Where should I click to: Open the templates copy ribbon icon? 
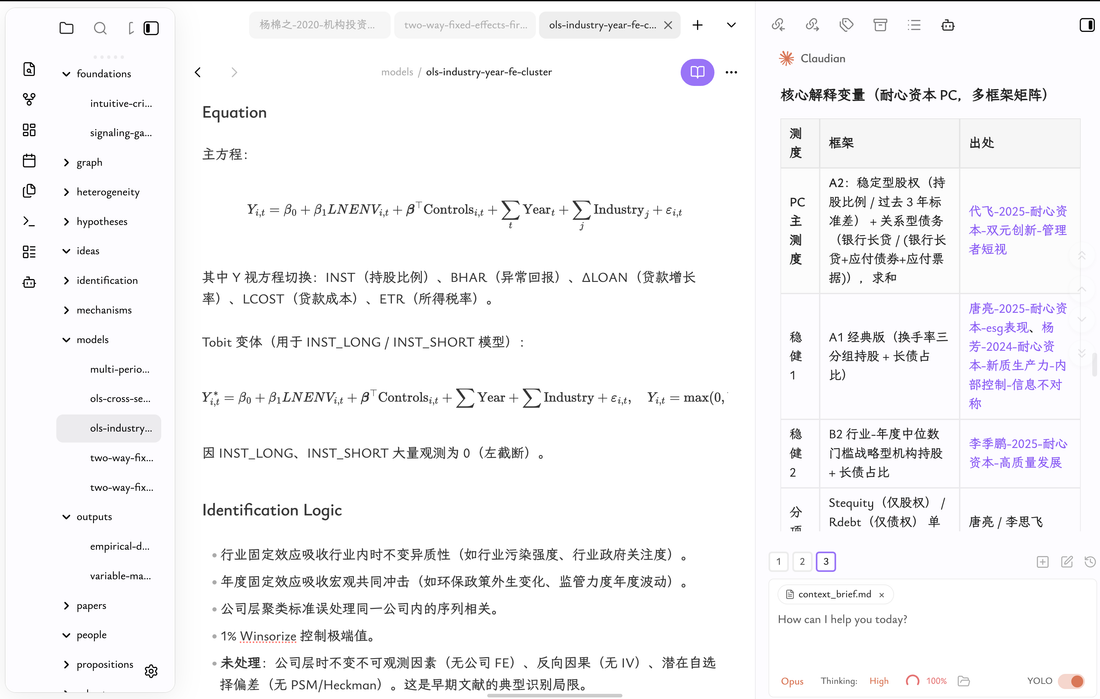pyautogui.click(x=29, y=191)
